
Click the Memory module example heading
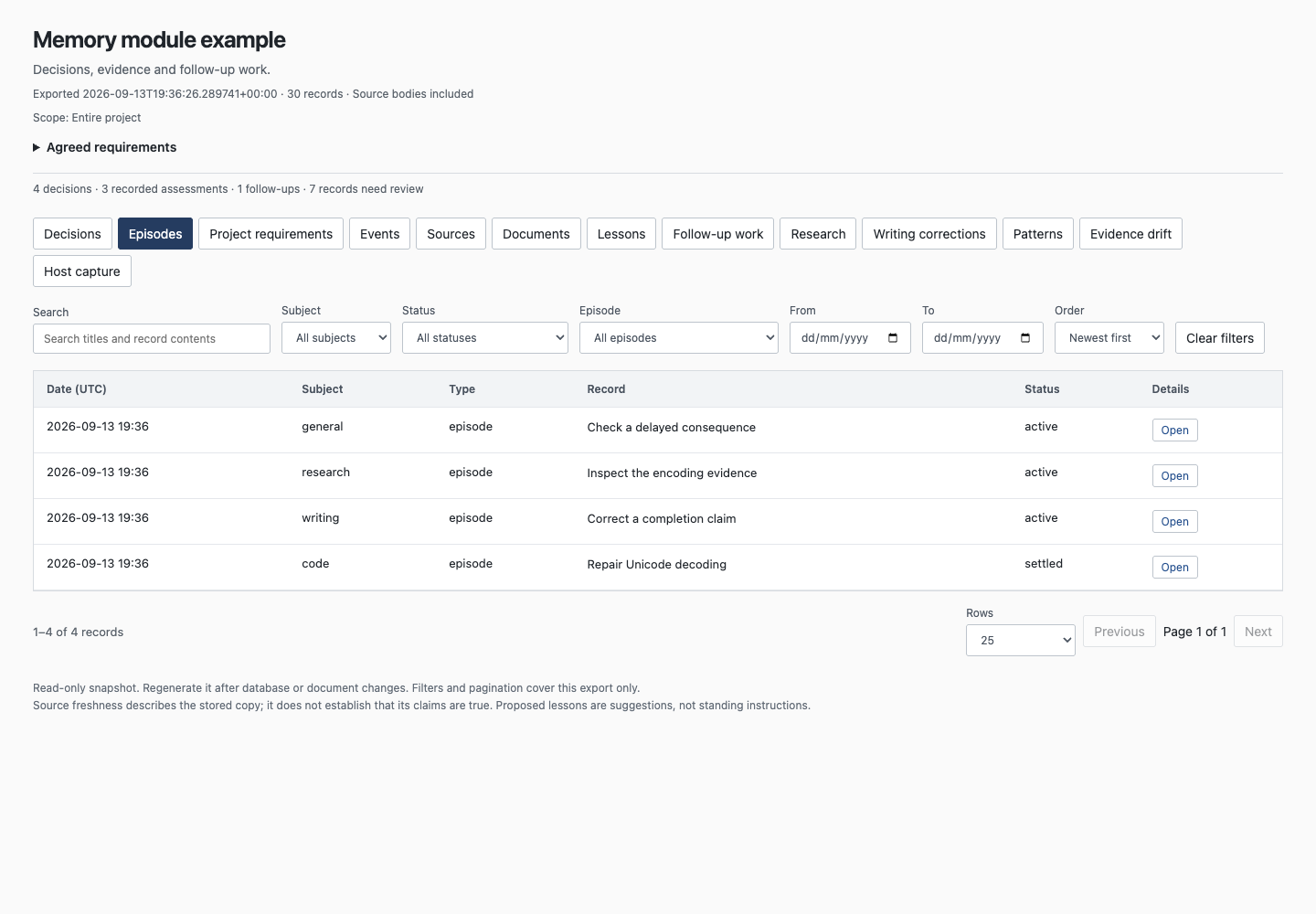[159, 40]
